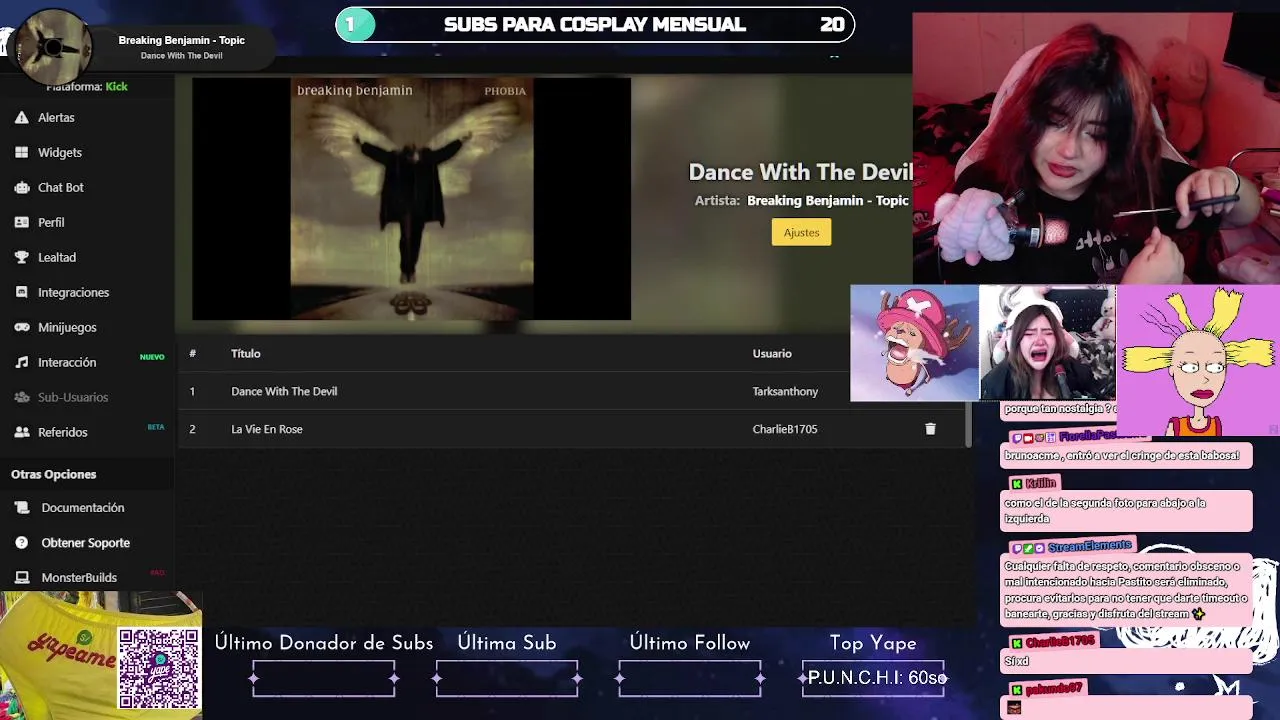
Task: Click the Sub-Usuarios sidebar label
Action: click(x=73, y=397)
